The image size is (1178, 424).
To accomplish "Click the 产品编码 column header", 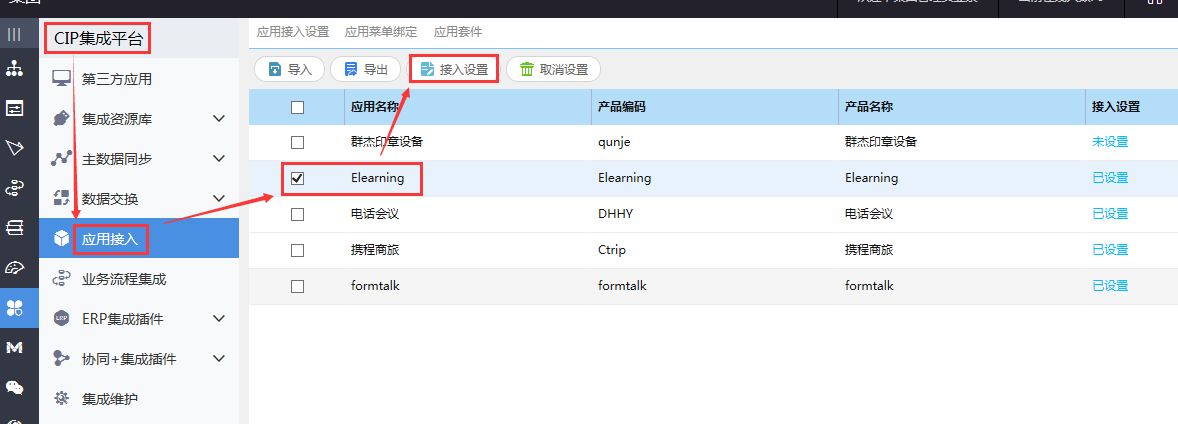I will (715, 108).
